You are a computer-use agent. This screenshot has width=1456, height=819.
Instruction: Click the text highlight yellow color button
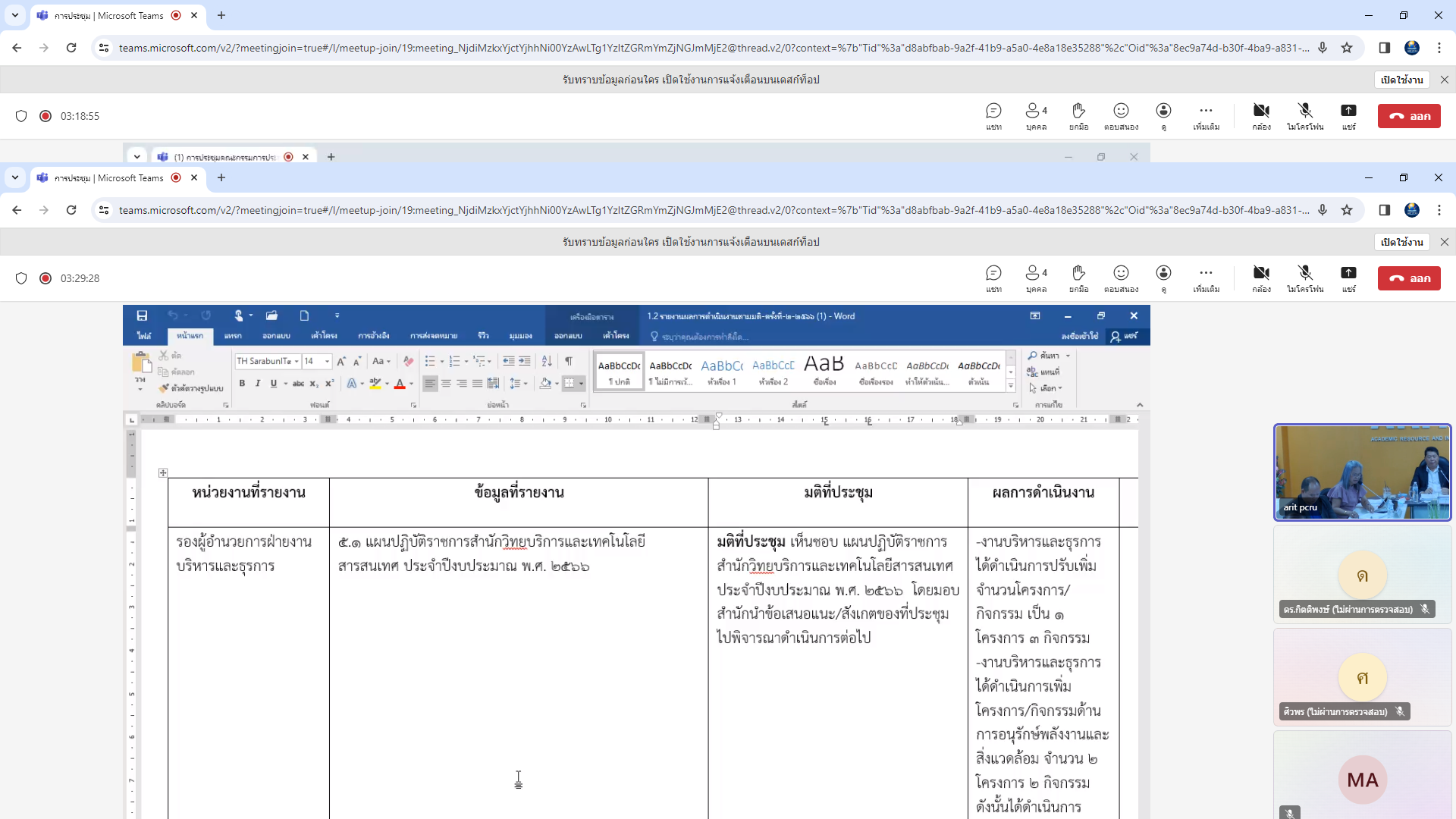[x=375, y=384]
